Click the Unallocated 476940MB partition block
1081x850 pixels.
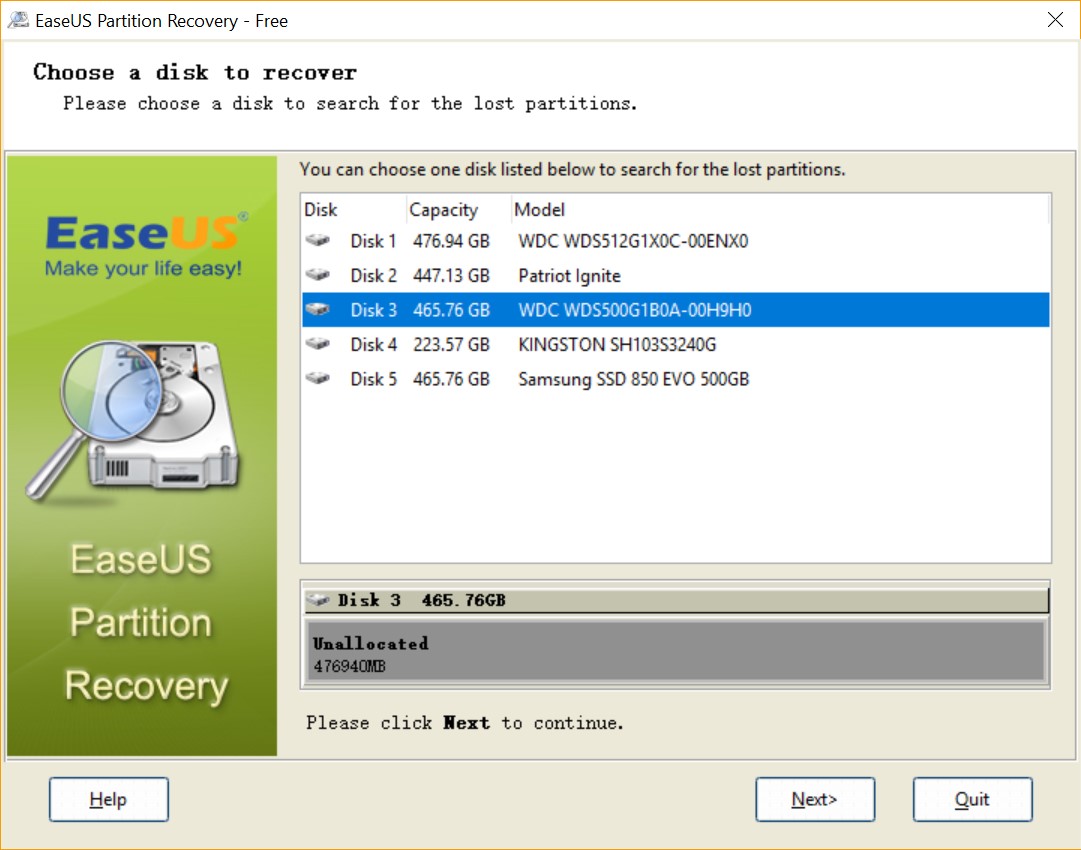pos(675,653)
